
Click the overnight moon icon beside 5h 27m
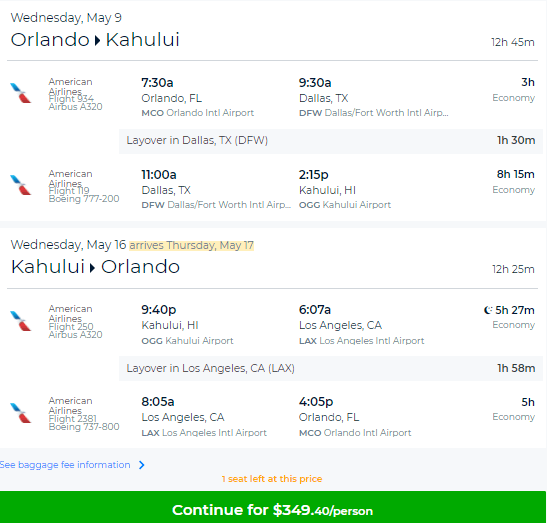pyautogui.click(x=488, y=310)
